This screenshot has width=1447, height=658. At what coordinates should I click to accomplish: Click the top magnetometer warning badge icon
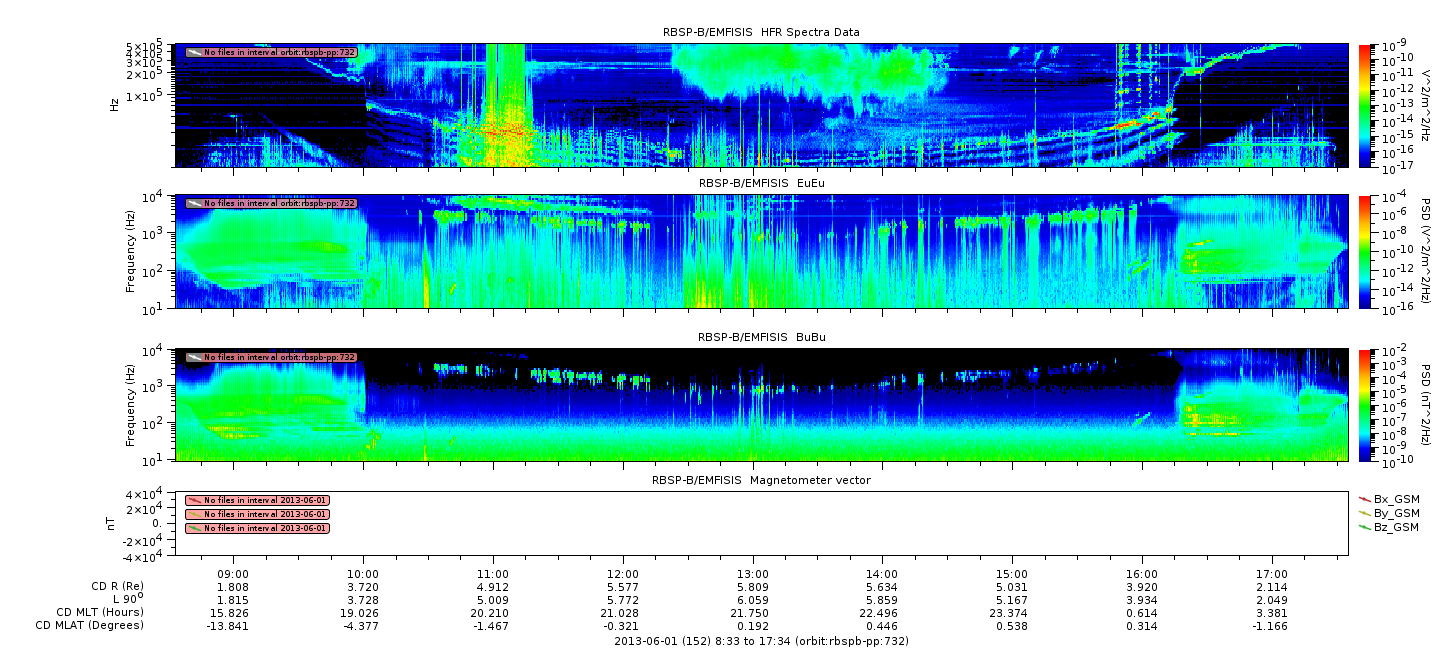click(194, 500)
